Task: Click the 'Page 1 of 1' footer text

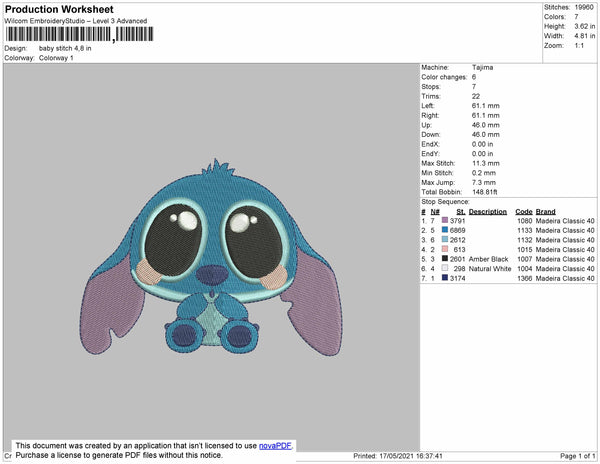Action: tap(578, 456)
